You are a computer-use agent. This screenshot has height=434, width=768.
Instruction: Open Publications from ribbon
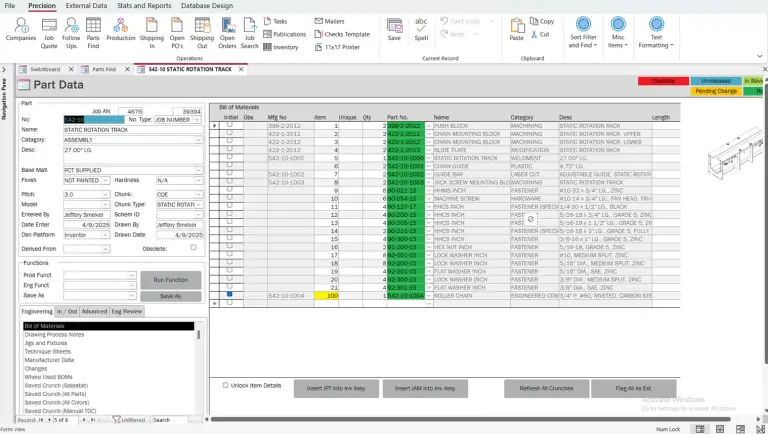click(285, 34)
